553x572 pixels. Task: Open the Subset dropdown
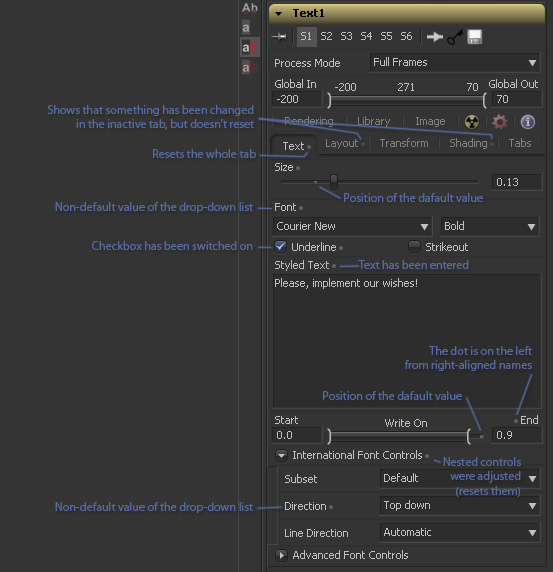[x=460, y=478]
